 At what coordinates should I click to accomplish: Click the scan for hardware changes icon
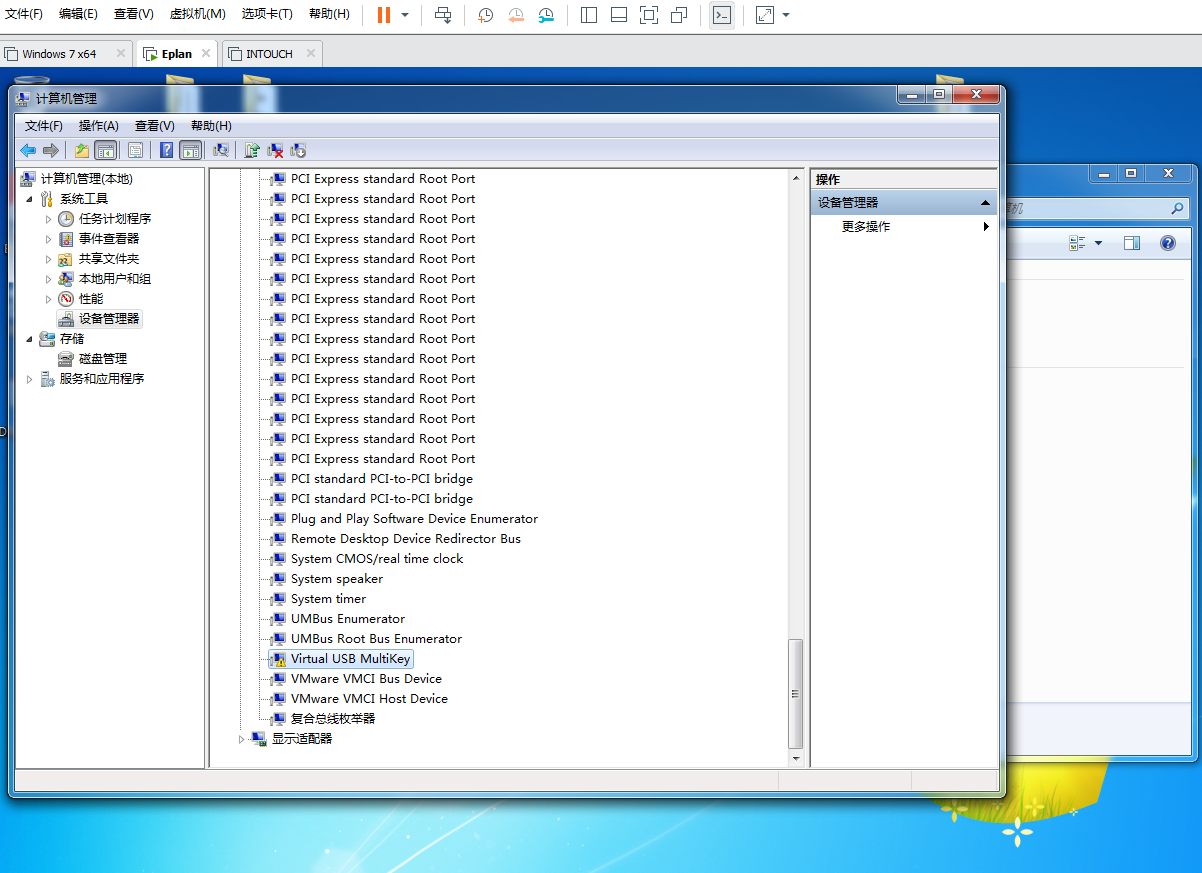tap(221, 150)
